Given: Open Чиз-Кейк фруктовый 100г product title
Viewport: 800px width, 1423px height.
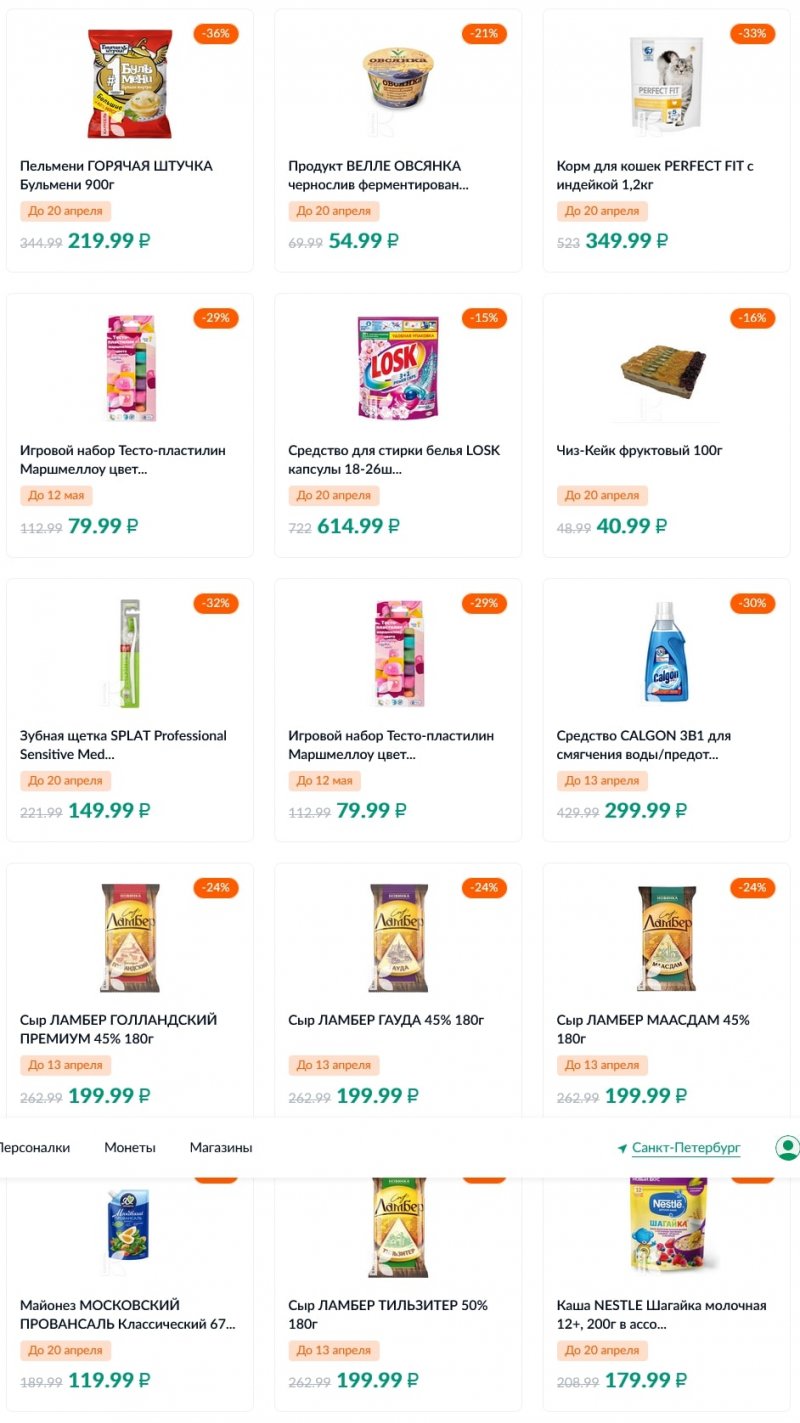Looking at the screenshot, I should click(639, 451).
